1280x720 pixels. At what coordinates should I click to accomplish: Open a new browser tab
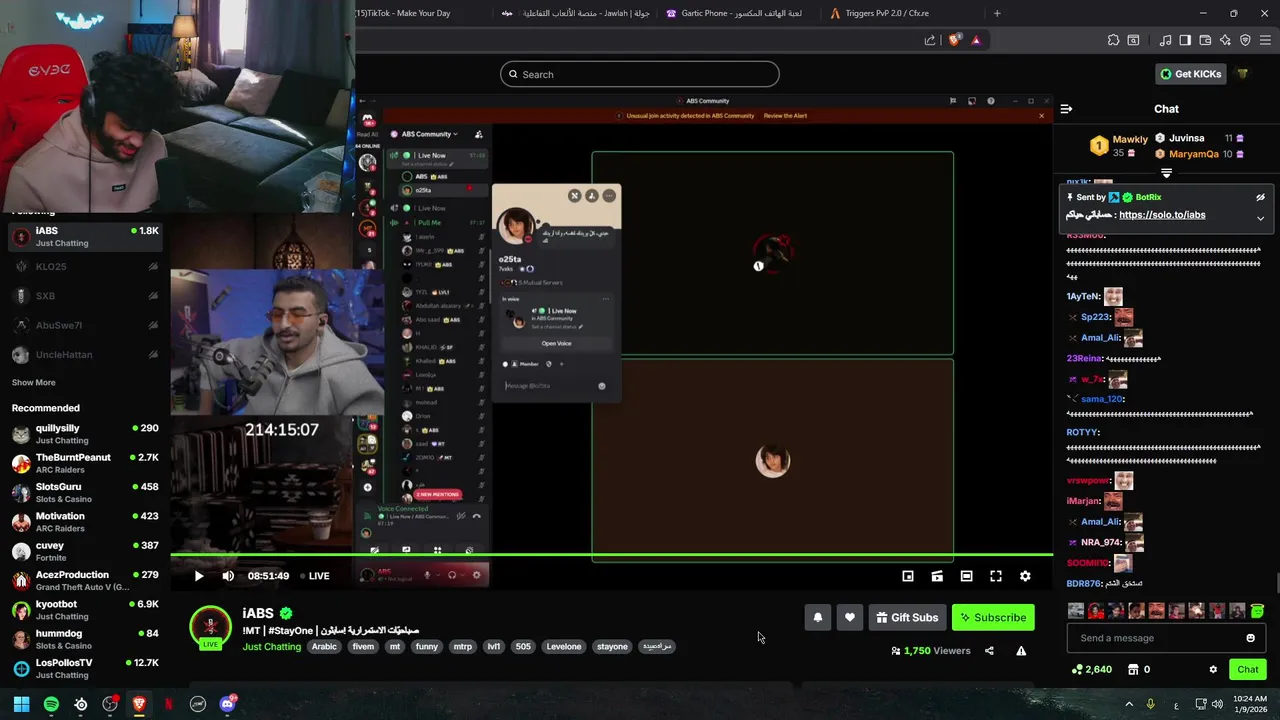997,13
